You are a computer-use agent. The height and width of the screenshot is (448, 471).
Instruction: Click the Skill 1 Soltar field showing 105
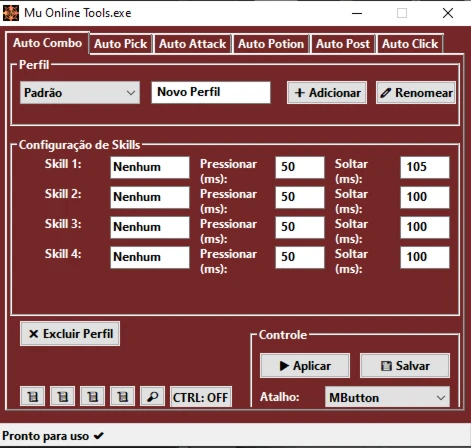425,167
